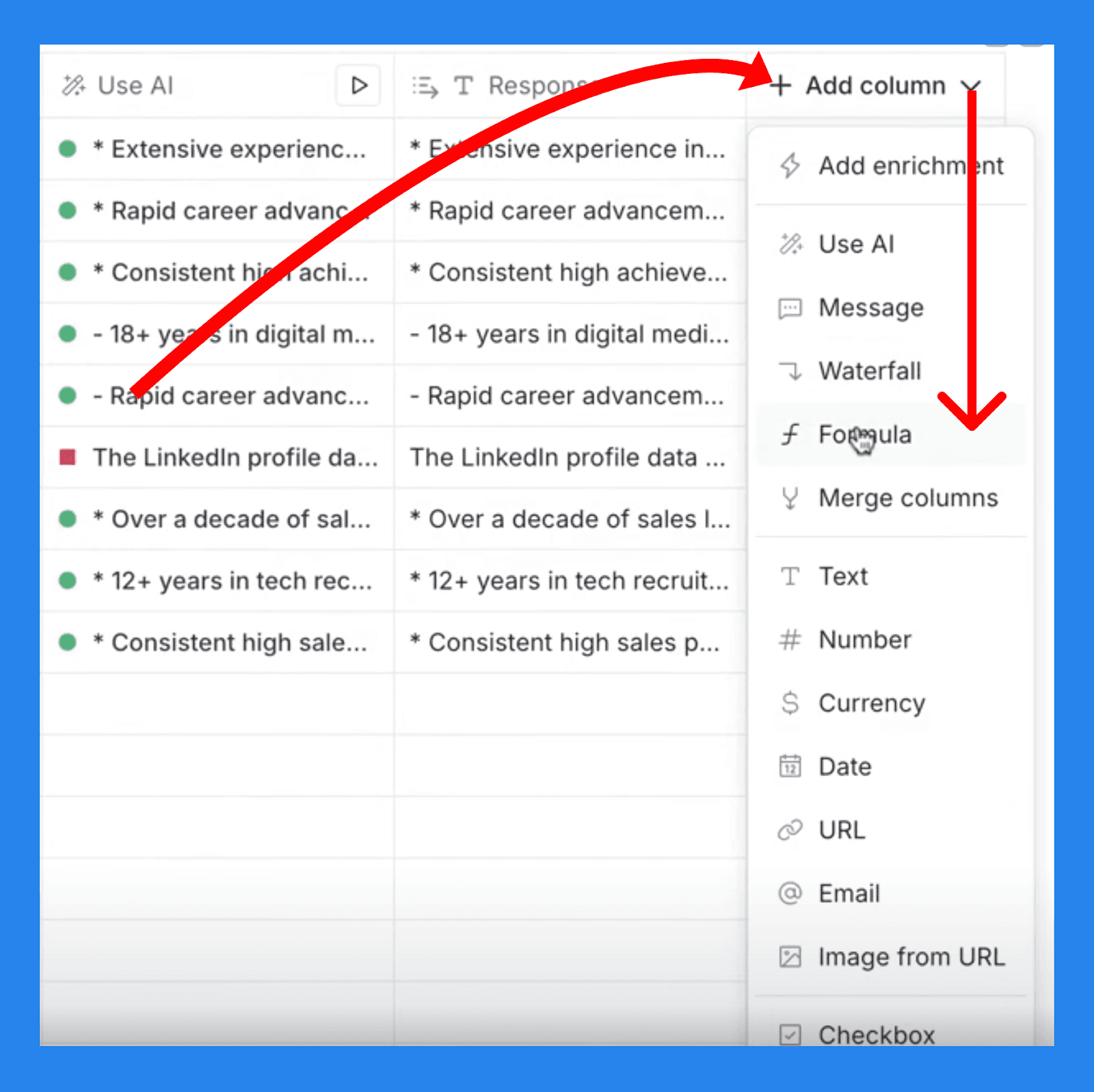
Task: Click the chat bubble Message icon
Action: pos(790,308)
